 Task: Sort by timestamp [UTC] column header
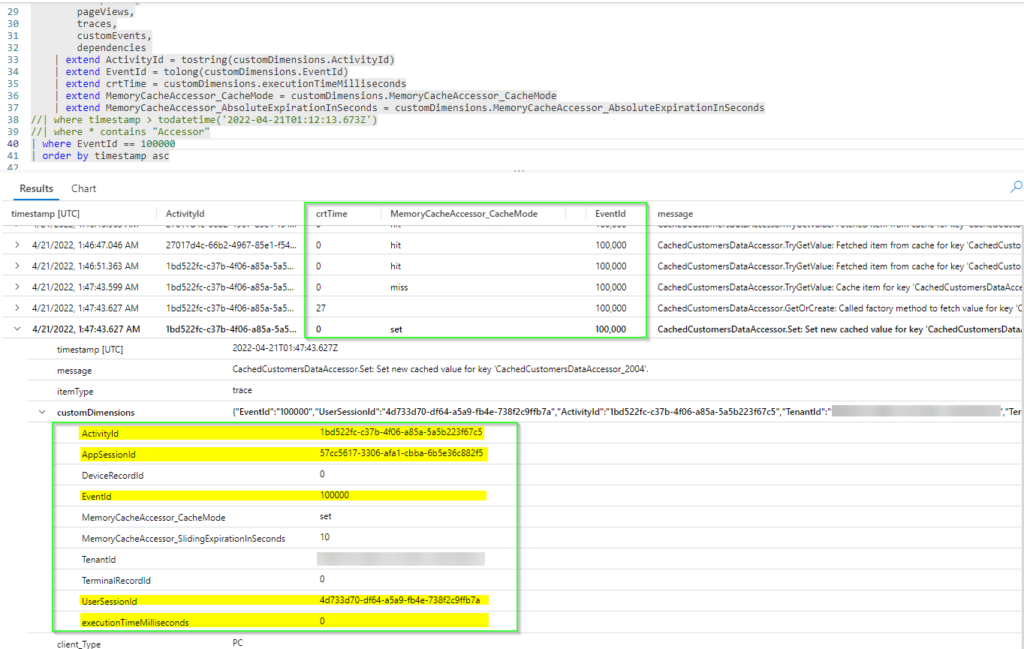45,214
